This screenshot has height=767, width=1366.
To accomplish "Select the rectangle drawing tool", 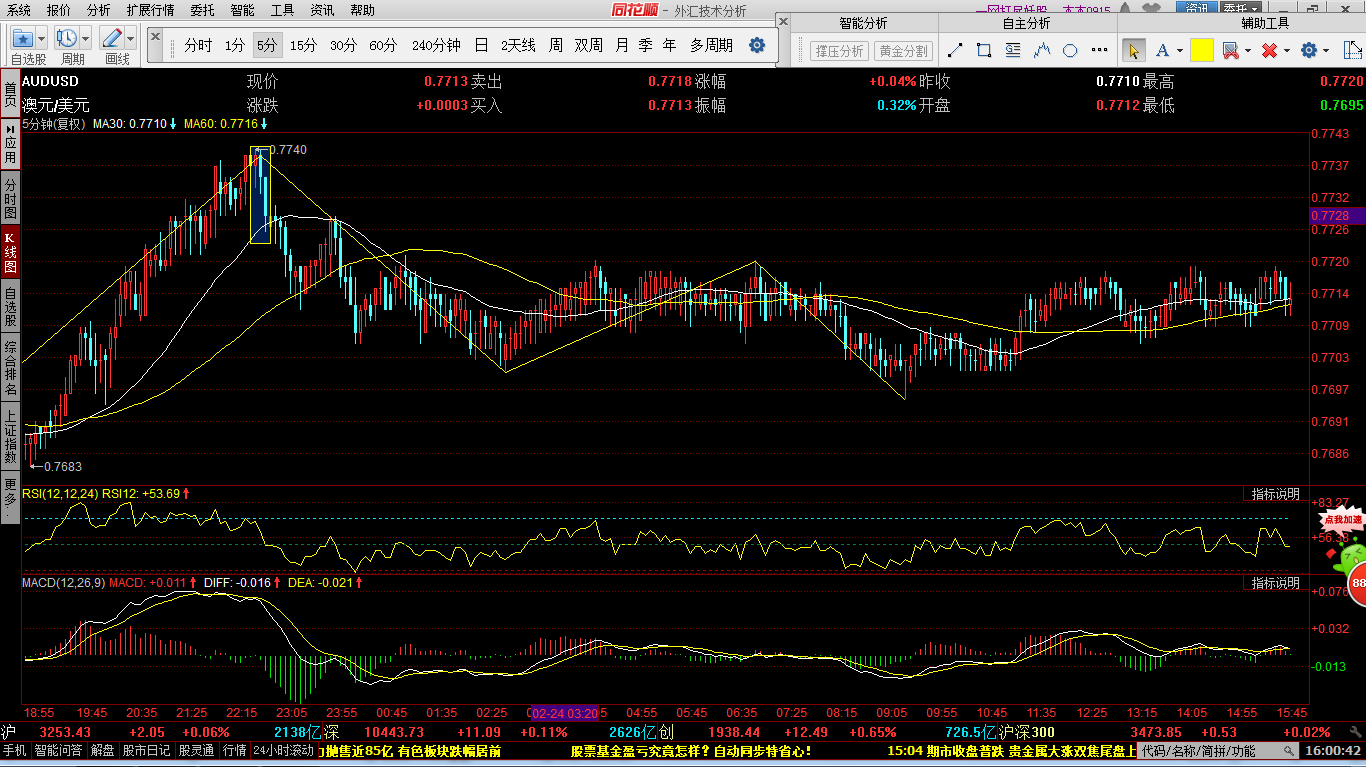I will click(984, 50).
